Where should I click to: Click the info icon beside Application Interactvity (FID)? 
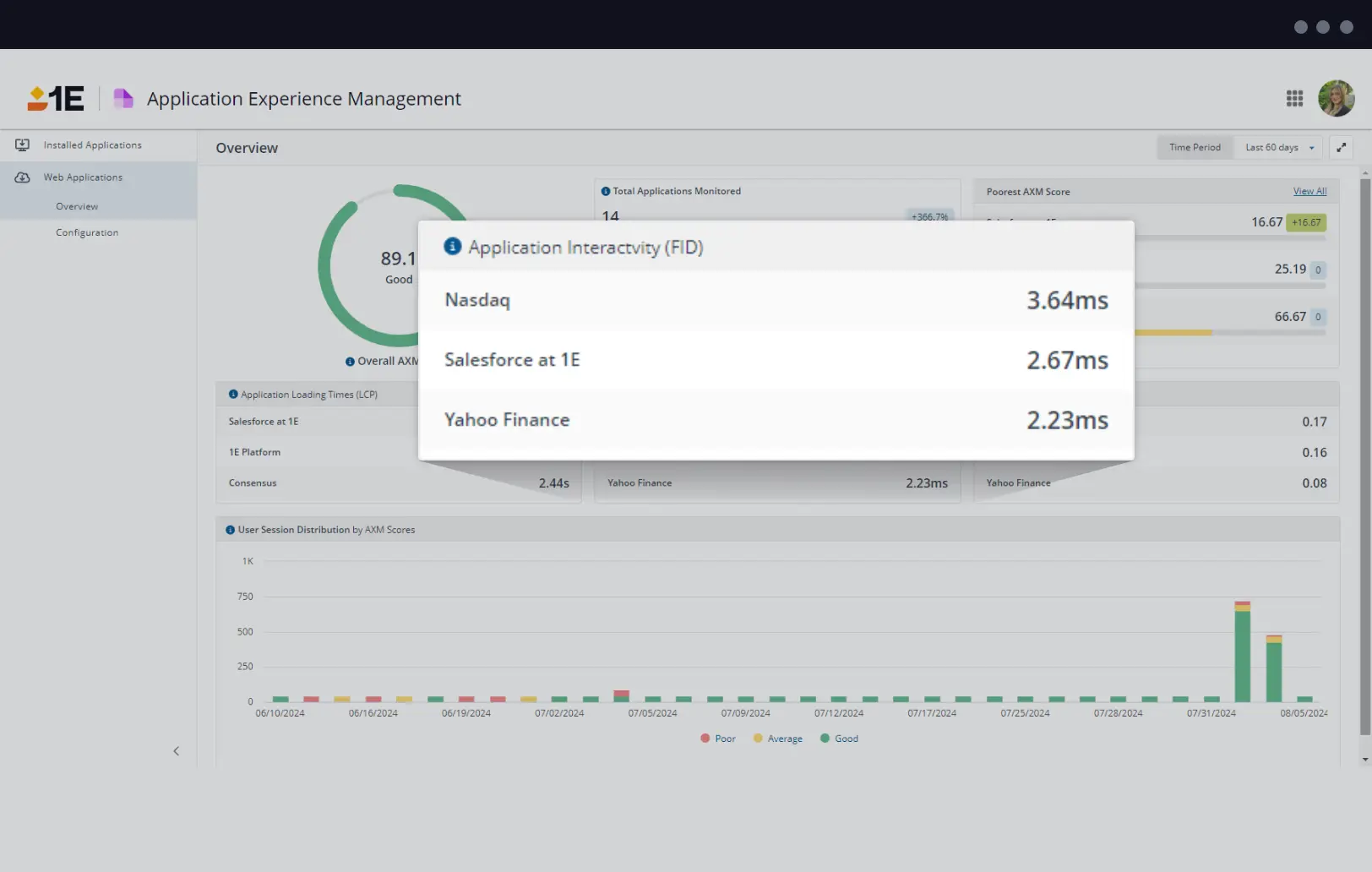tap(452, 247)
